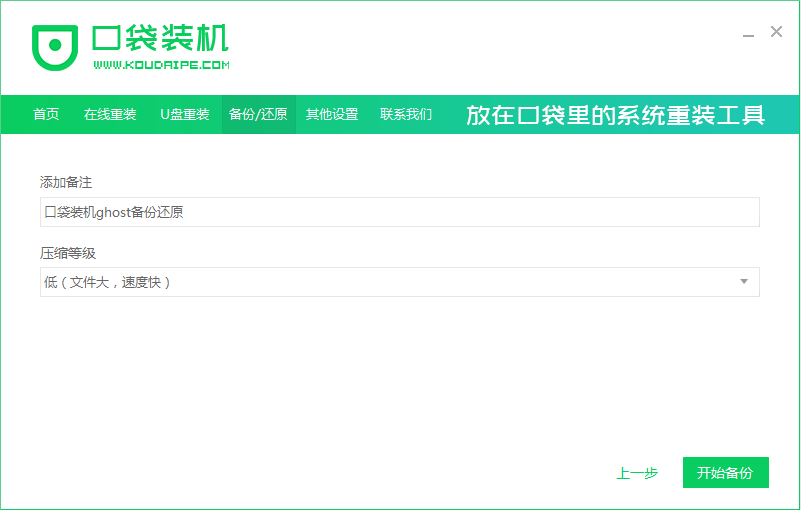Switch to the 在线重装 tab

[110, 114]
